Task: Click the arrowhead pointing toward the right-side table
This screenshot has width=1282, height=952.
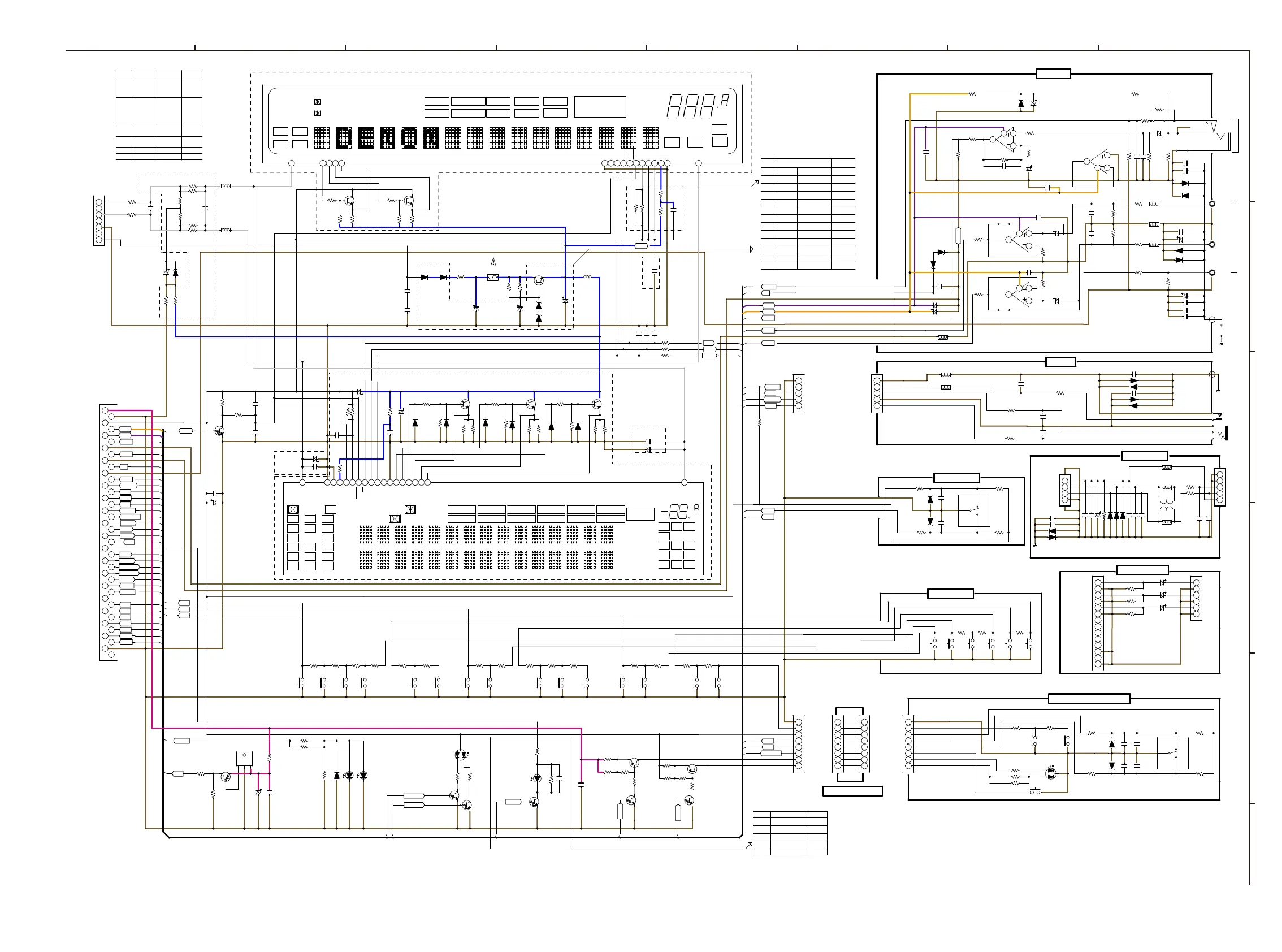Action: [751, 249]
